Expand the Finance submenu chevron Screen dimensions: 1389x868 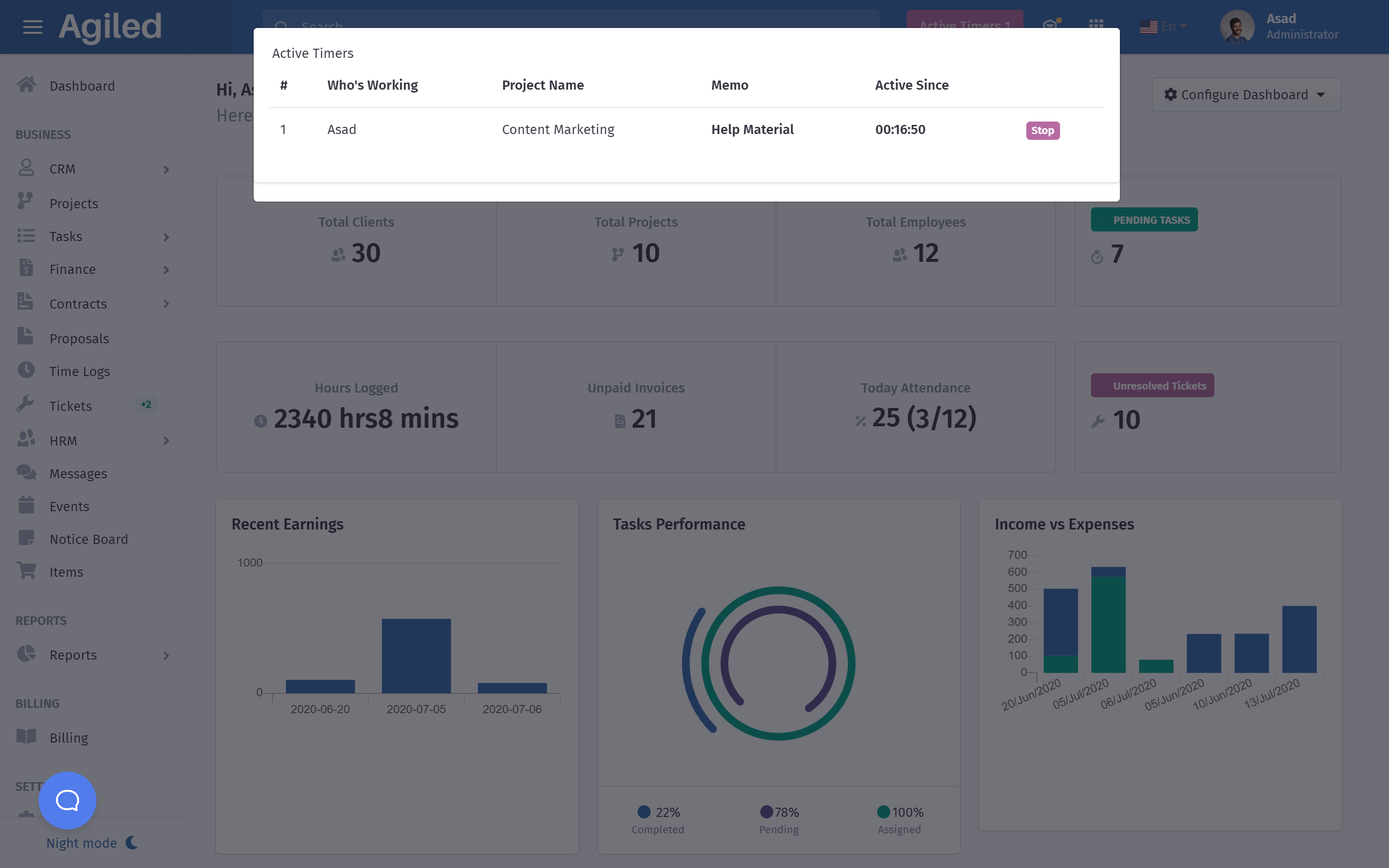pyautogui.click(x=166, y=270)
